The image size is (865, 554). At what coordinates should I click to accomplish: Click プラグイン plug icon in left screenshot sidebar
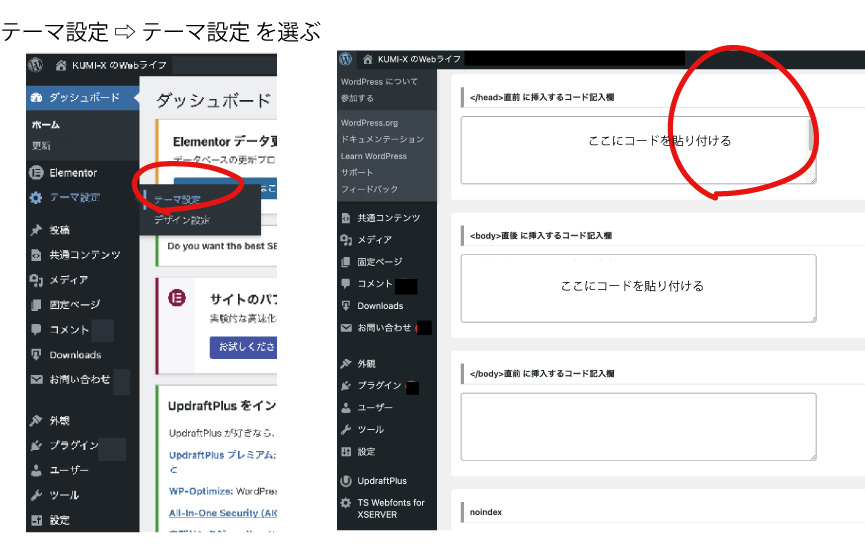point(36,445)
